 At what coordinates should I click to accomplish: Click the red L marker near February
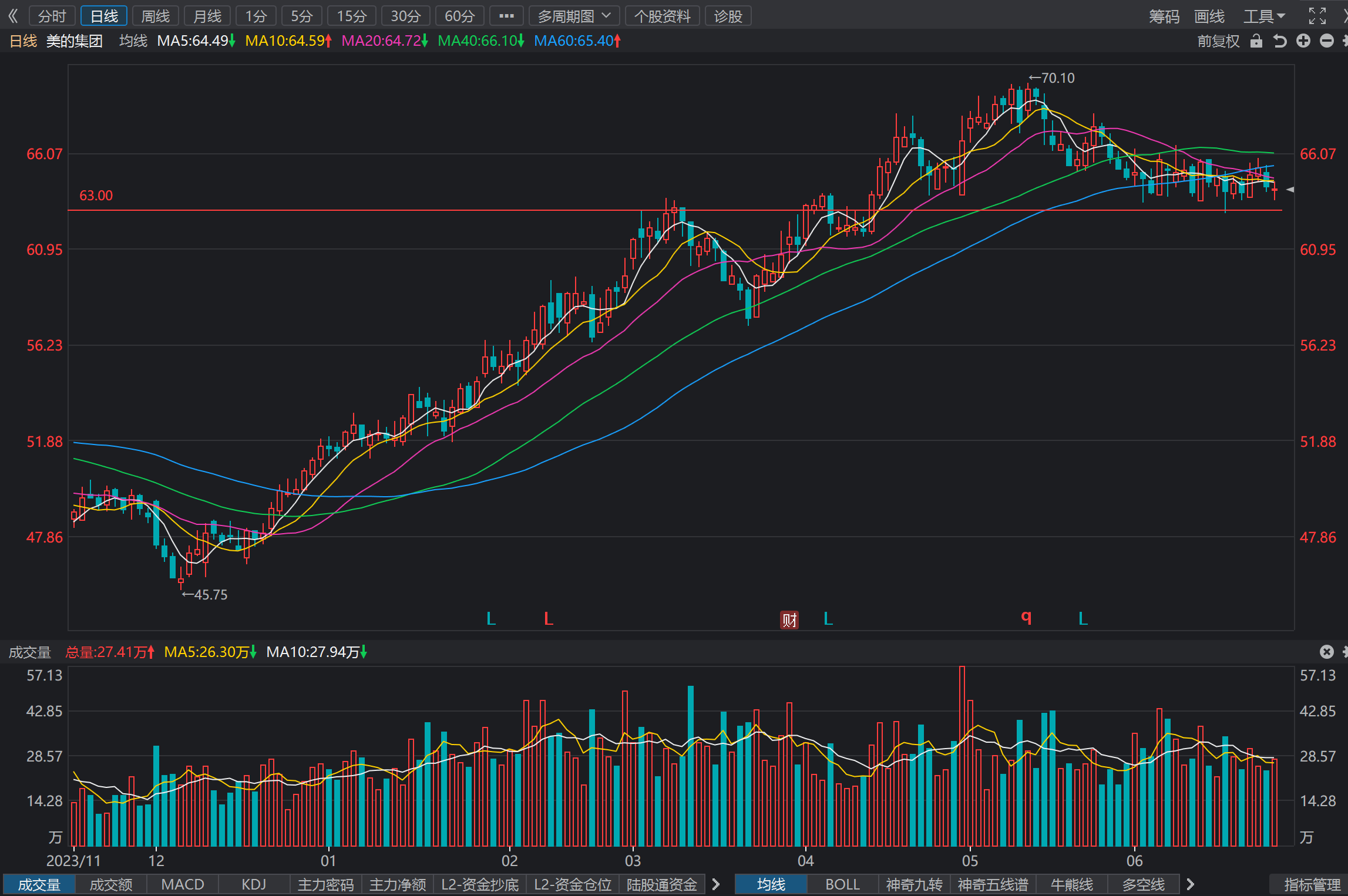(549, 618)
